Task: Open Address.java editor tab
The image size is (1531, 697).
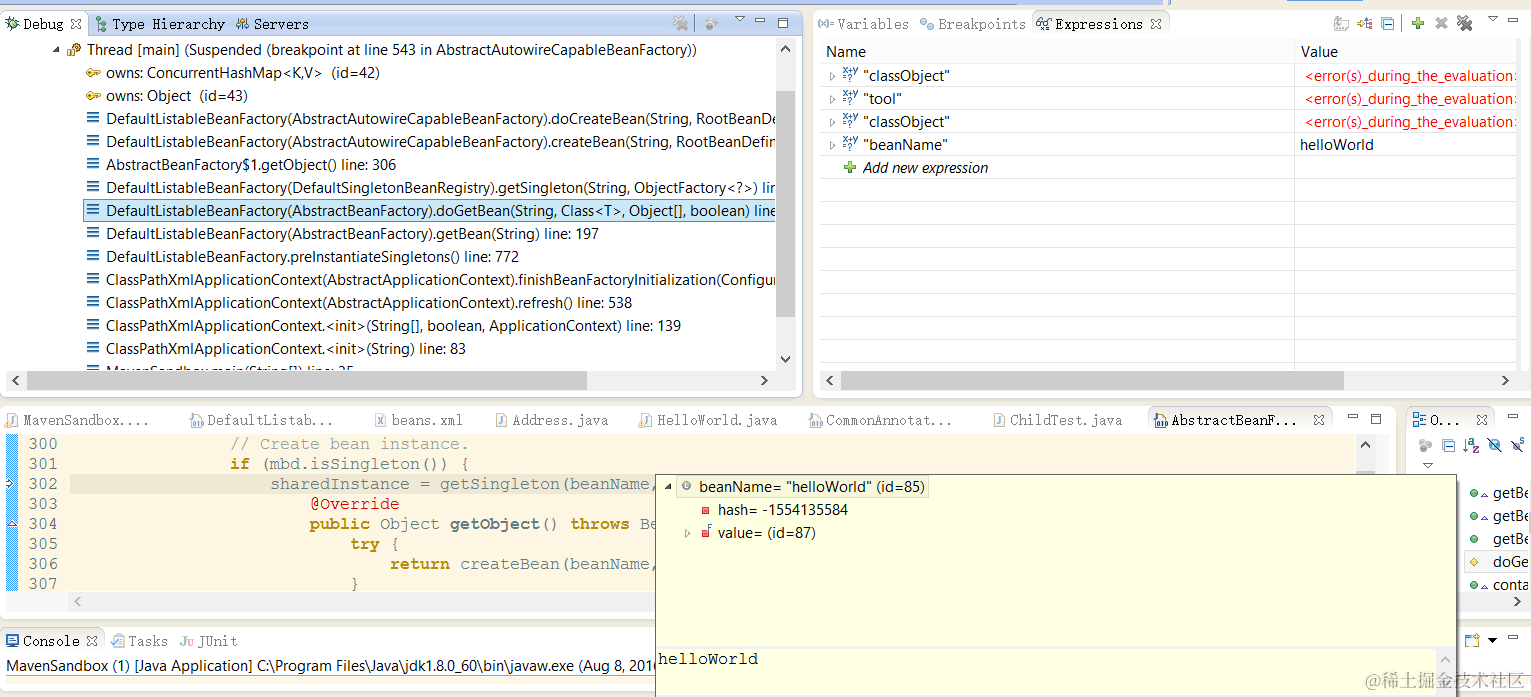Action: point(551,421)
